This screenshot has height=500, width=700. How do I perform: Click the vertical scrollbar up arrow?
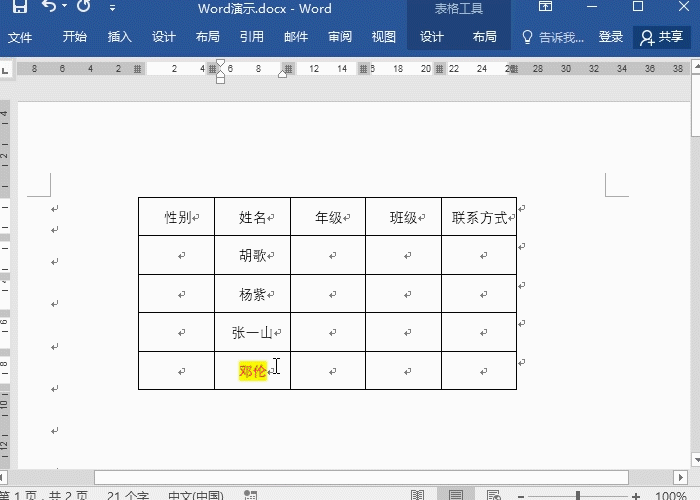click(696, 67)
